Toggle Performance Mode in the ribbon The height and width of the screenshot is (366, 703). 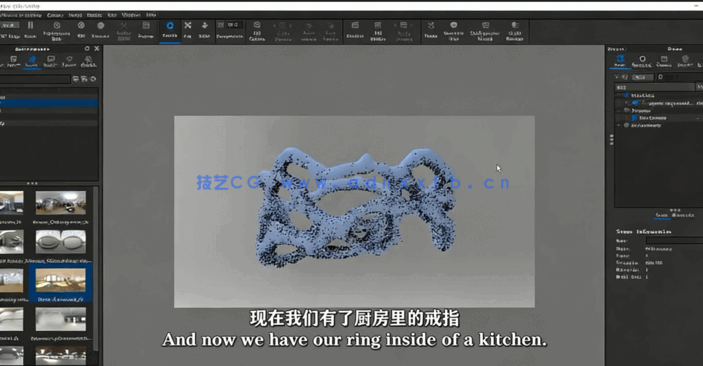(x=56, y=30)
